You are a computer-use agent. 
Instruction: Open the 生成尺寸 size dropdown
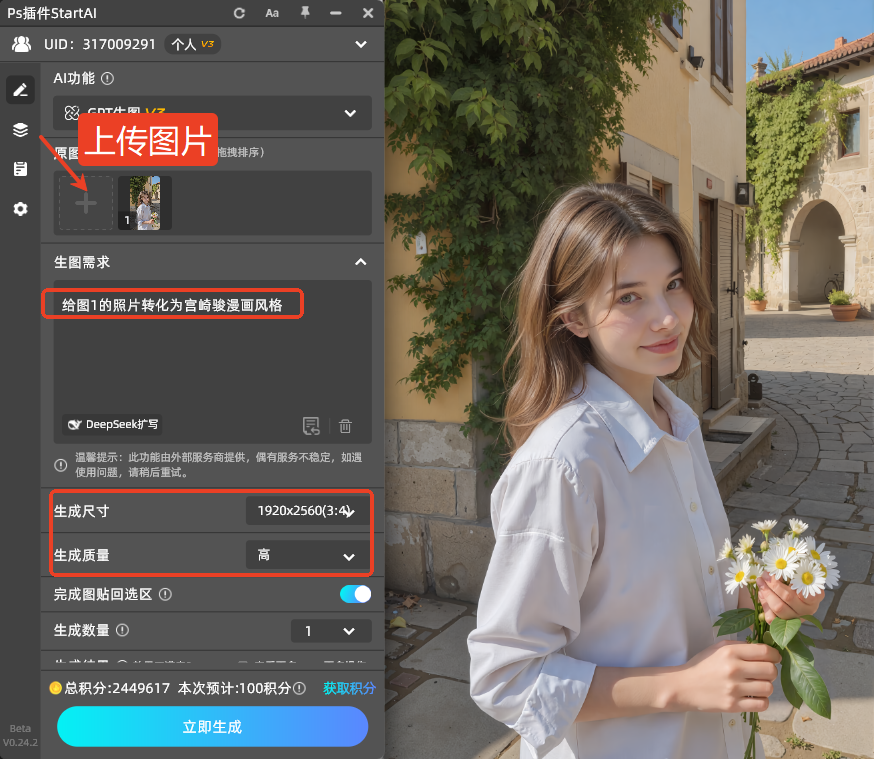pos(308,510)
